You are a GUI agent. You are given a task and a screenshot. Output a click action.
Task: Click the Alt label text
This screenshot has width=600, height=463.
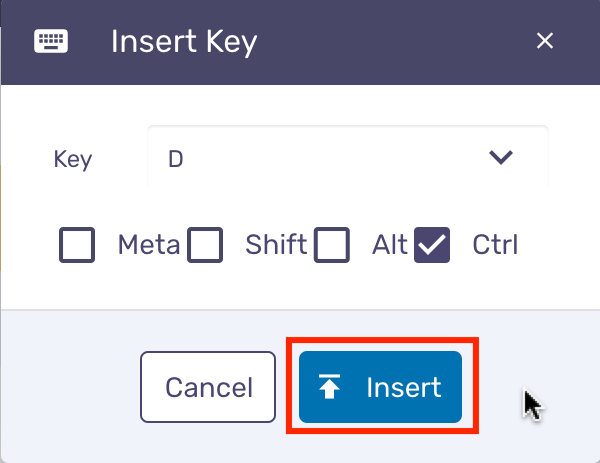click(x=390, y=244)
